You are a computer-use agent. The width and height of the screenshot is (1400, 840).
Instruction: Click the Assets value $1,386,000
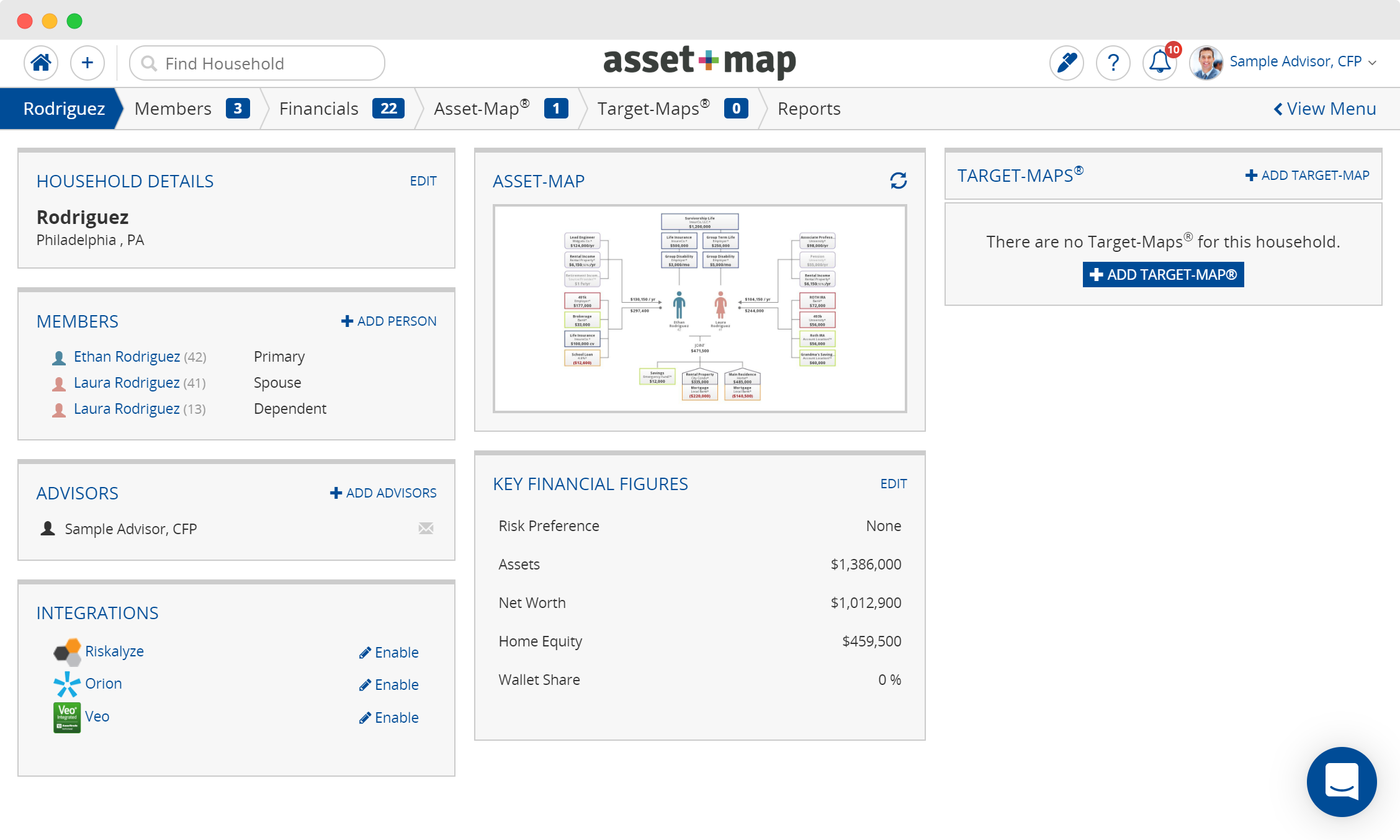(x=866, y=565)
